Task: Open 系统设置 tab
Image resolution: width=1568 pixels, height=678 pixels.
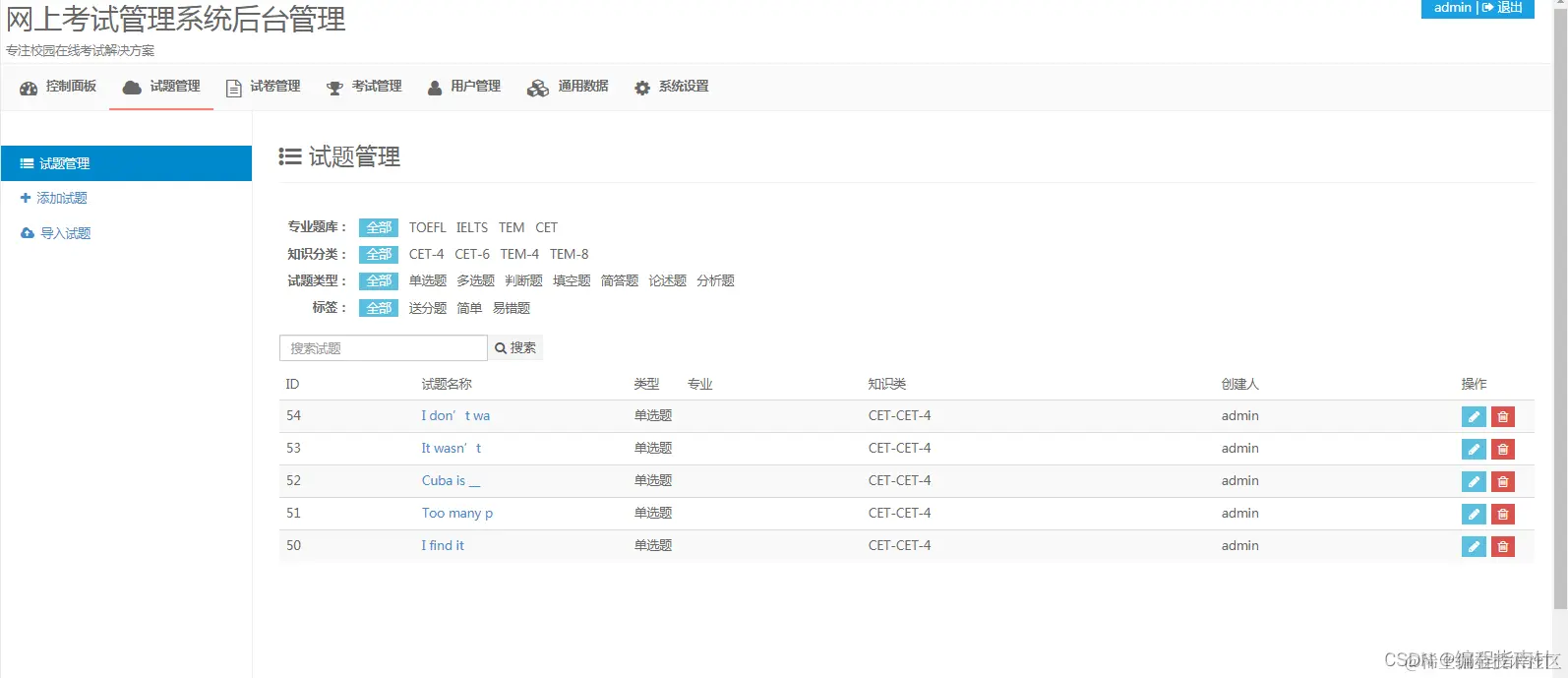Action: [x=671, y=87]
